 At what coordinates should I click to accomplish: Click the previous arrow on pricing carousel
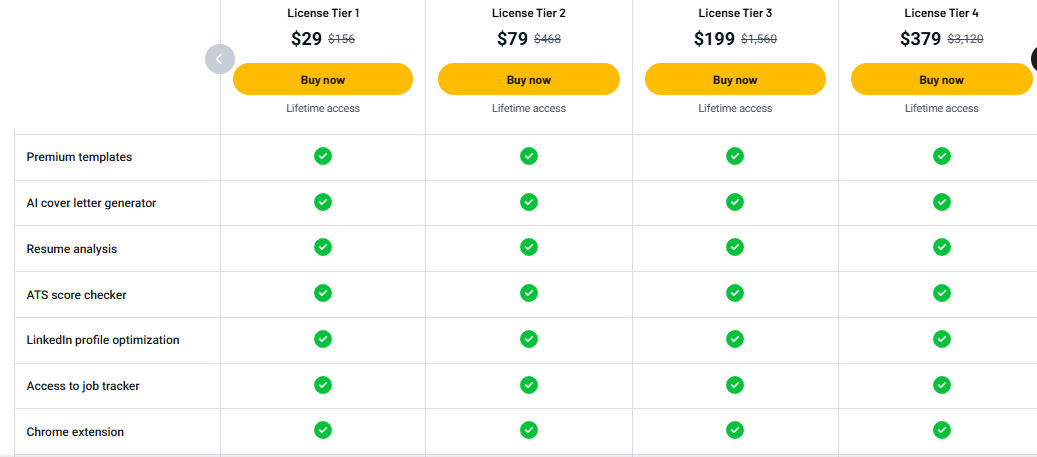(x=219, y=59)
